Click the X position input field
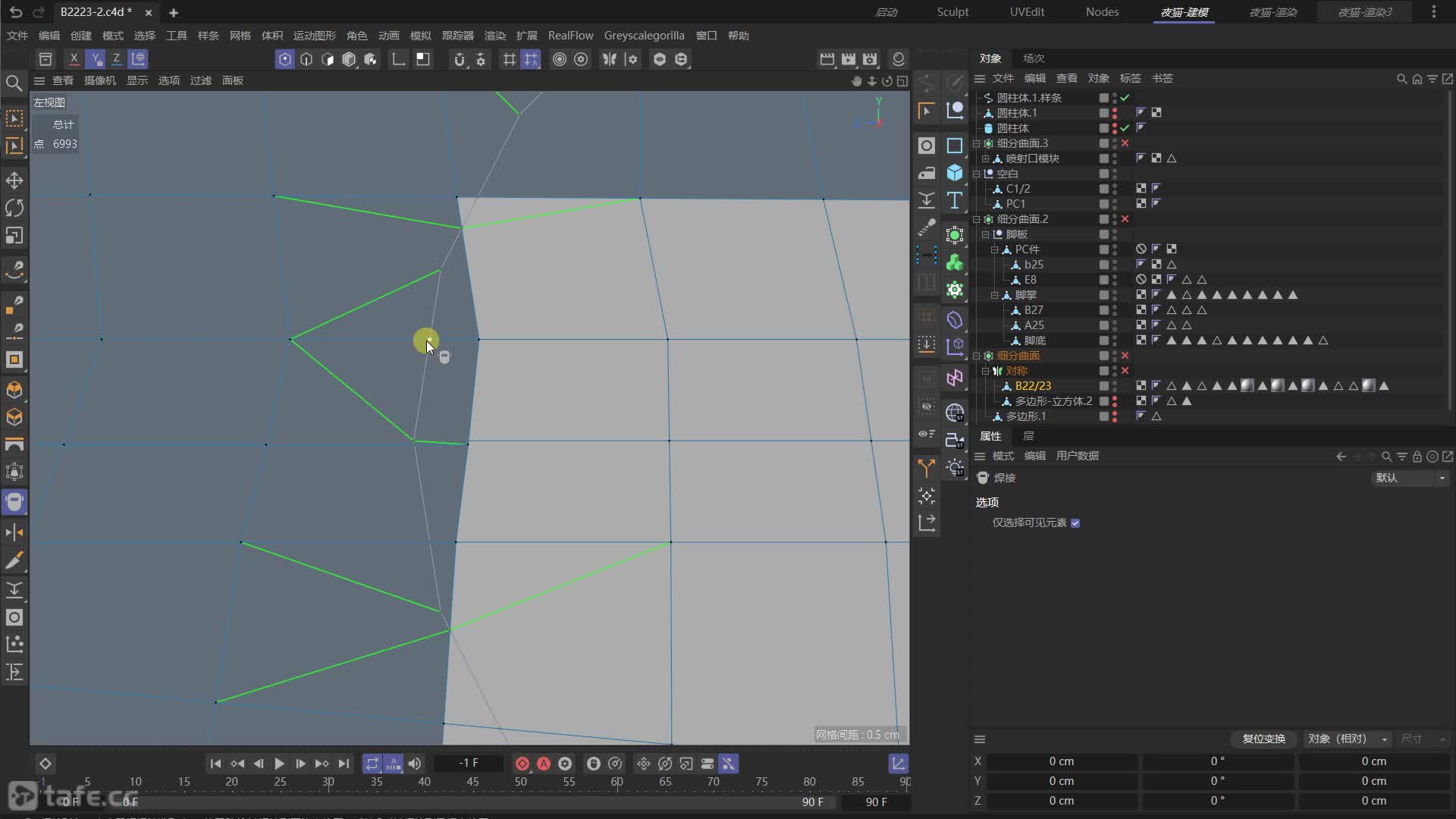The width and height of the screenshot is (1456, 819). 1061,761
